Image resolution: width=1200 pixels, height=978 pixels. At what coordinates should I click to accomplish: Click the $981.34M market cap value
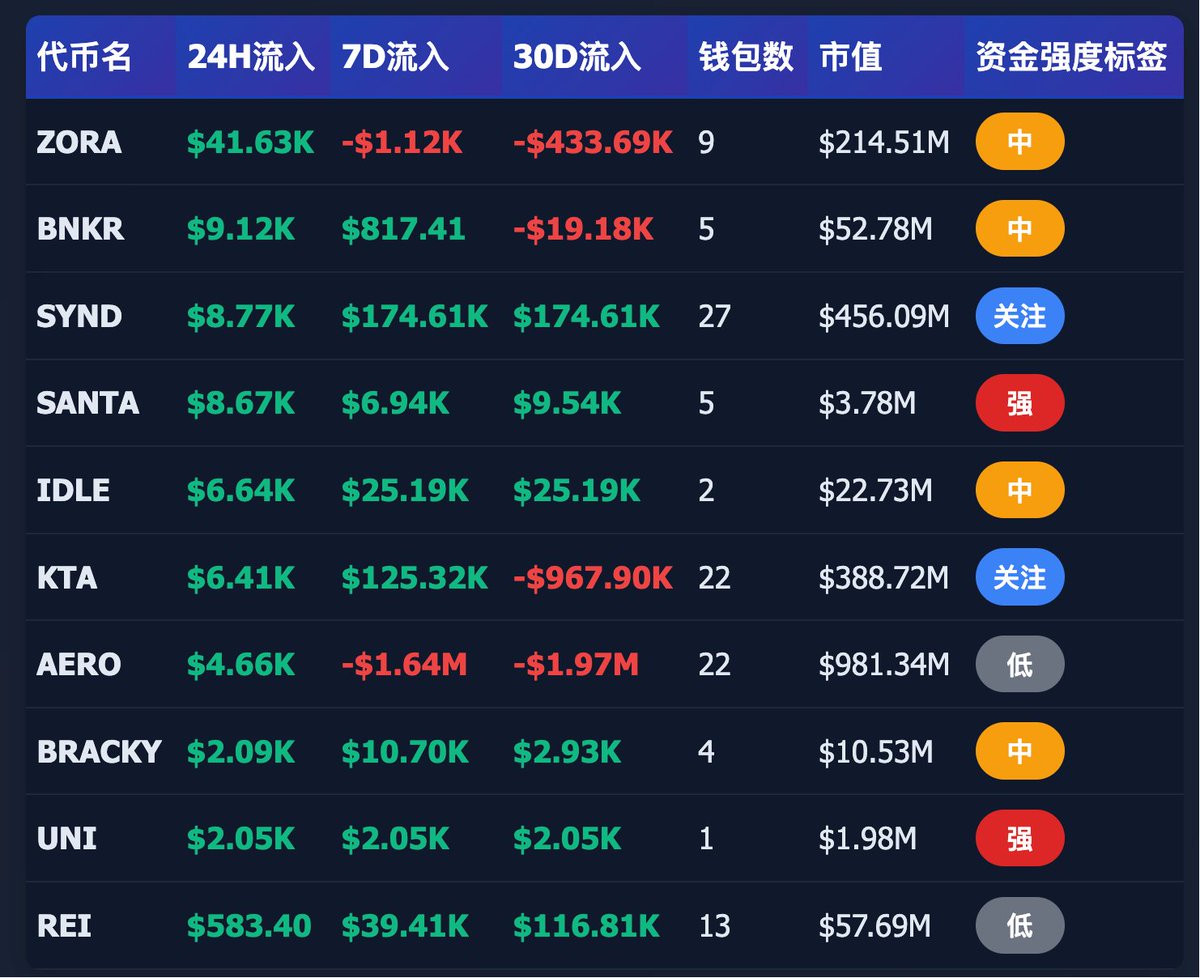point(884,664)
